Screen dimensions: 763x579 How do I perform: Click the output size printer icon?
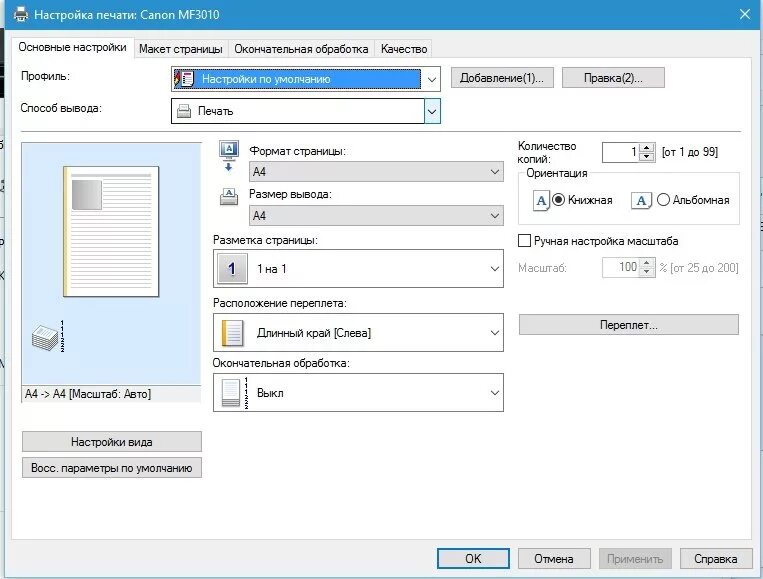(x=229, y=197)
